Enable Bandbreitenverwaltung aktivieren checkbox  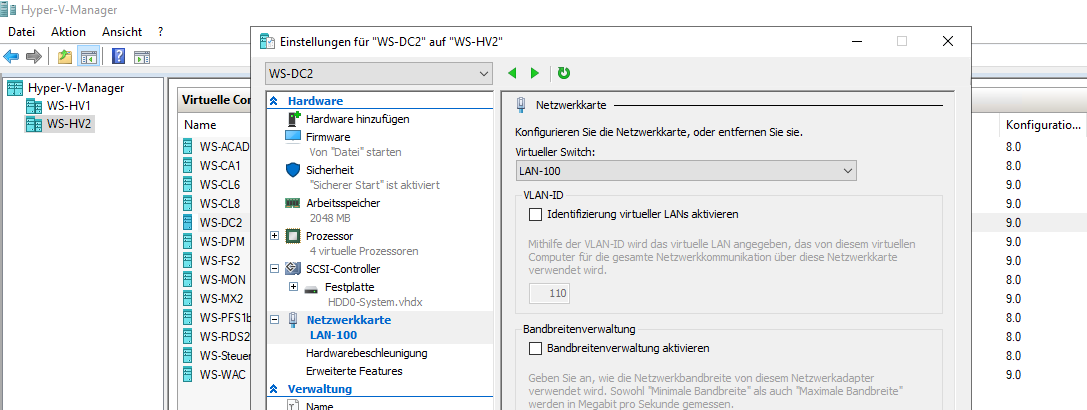pyautogui.click(x=535, y=348)
